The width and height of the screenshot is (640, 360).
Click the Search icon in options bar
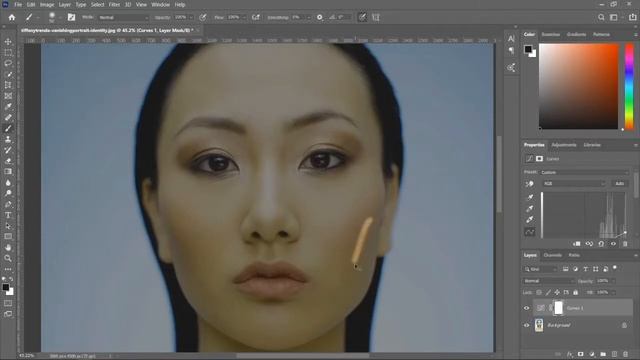click(601, 18)
